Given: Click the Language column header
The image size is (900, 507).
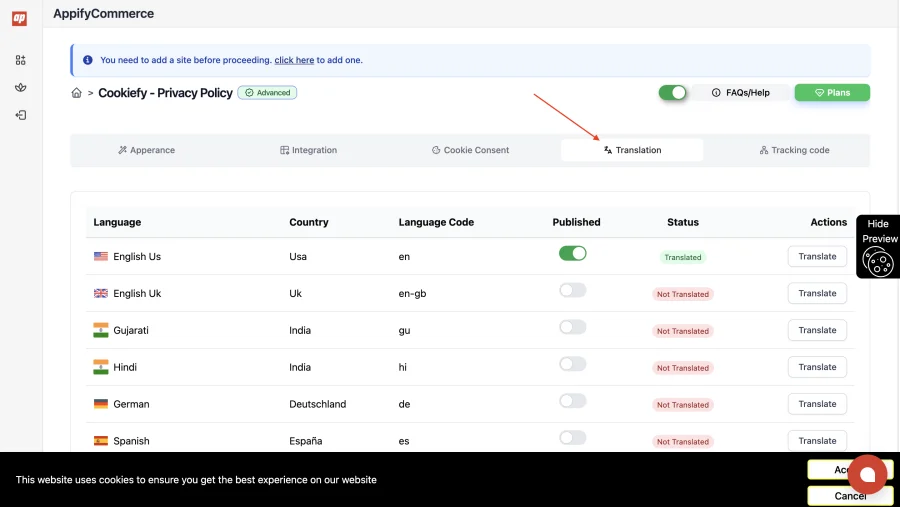Looking at the screenshot, I should click(117, 222).
